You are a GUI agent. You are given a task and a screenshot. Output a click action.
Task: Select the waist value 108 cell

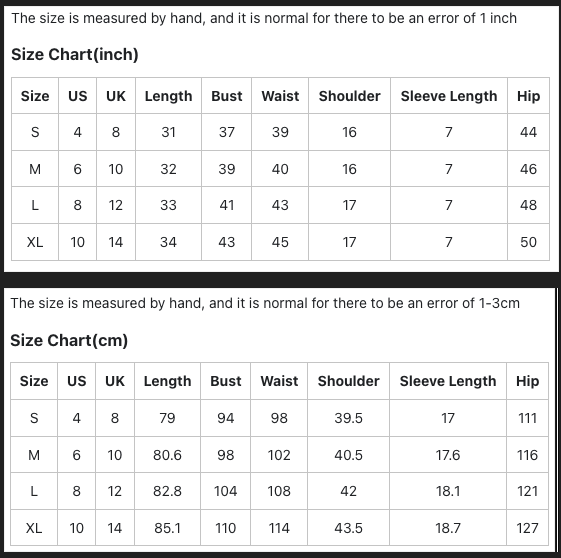[x=279, y=491]
